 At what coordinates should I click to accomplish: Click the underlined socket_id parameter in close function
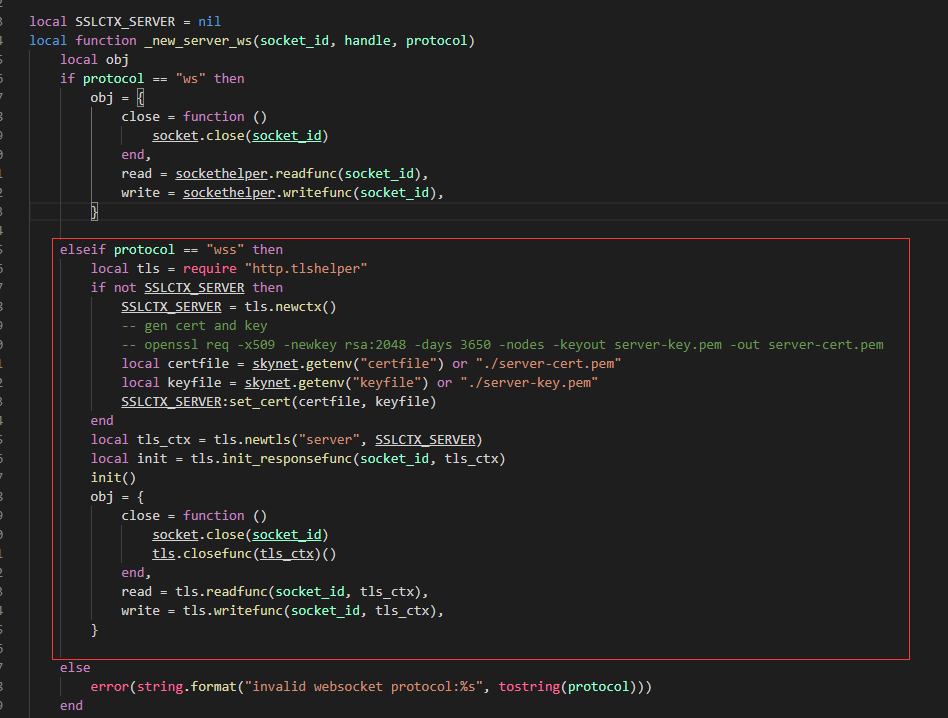pos(287,135)
